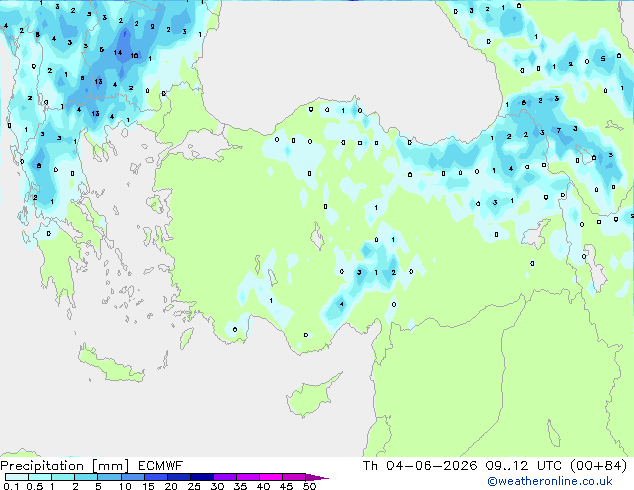
Task: Select the 1–2 mm legend swatch
Action: tap(63, 477)
